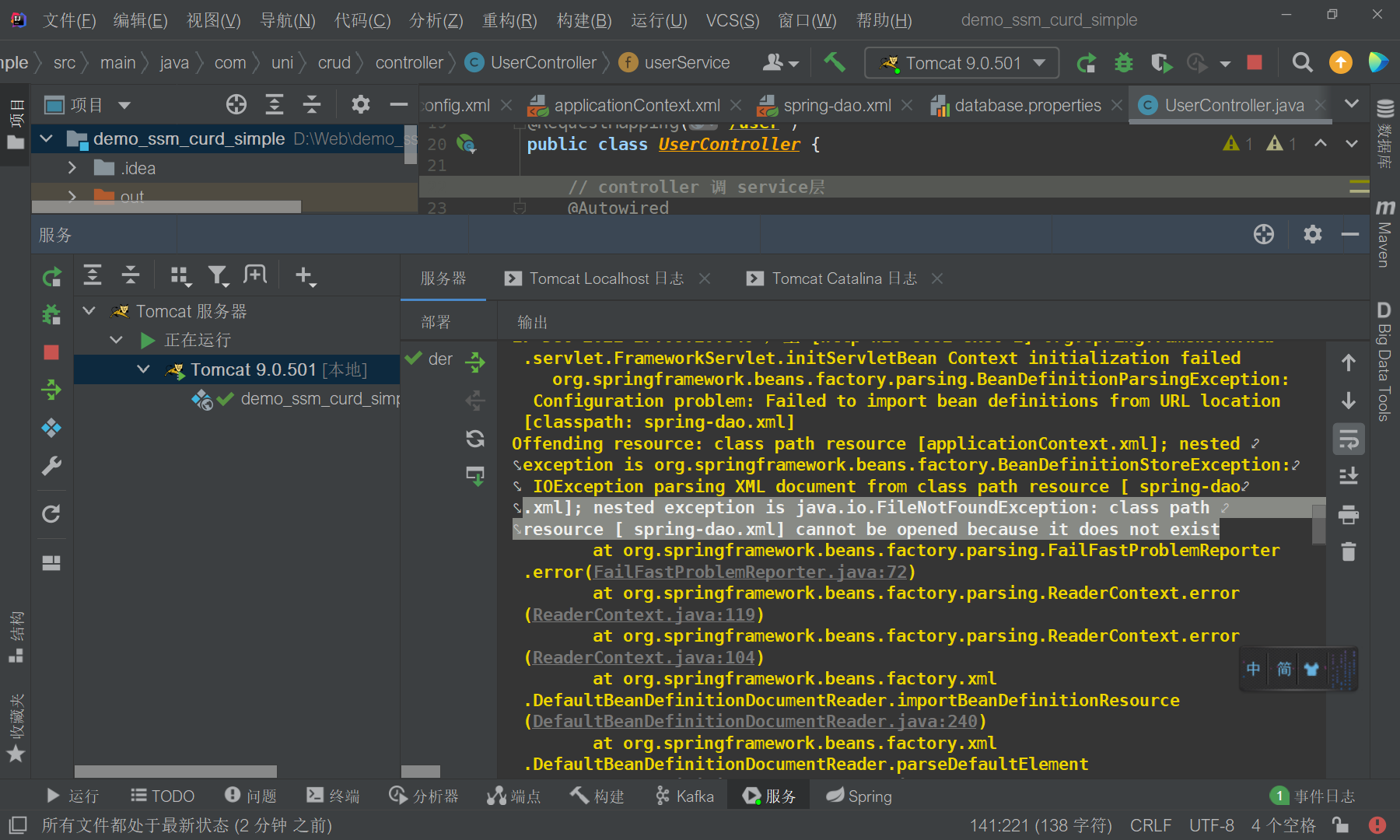Viewport: 1400px width, 840px height.
Task: Open VCS menu
Action: pos(732,20)
